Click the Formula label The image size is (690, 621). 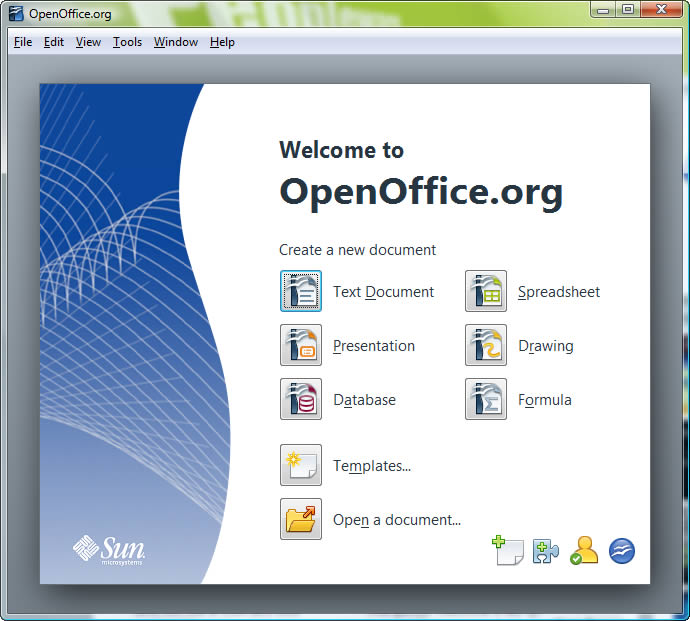coord(545,400)
